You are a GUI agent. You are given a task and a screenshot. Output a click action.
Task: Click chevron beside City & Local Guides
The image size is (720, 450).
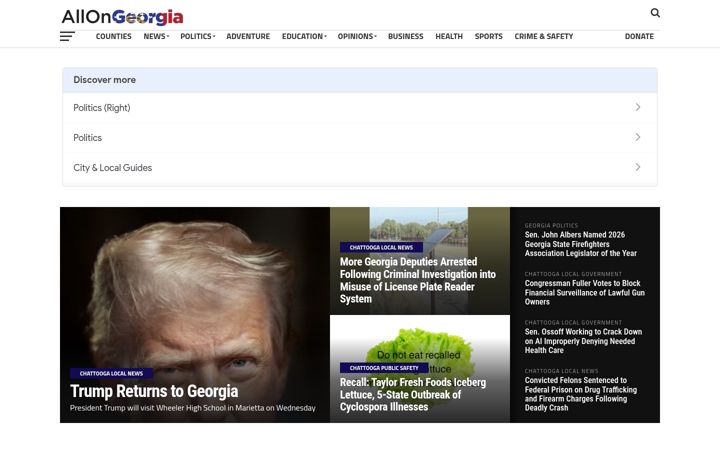point(638,167)
